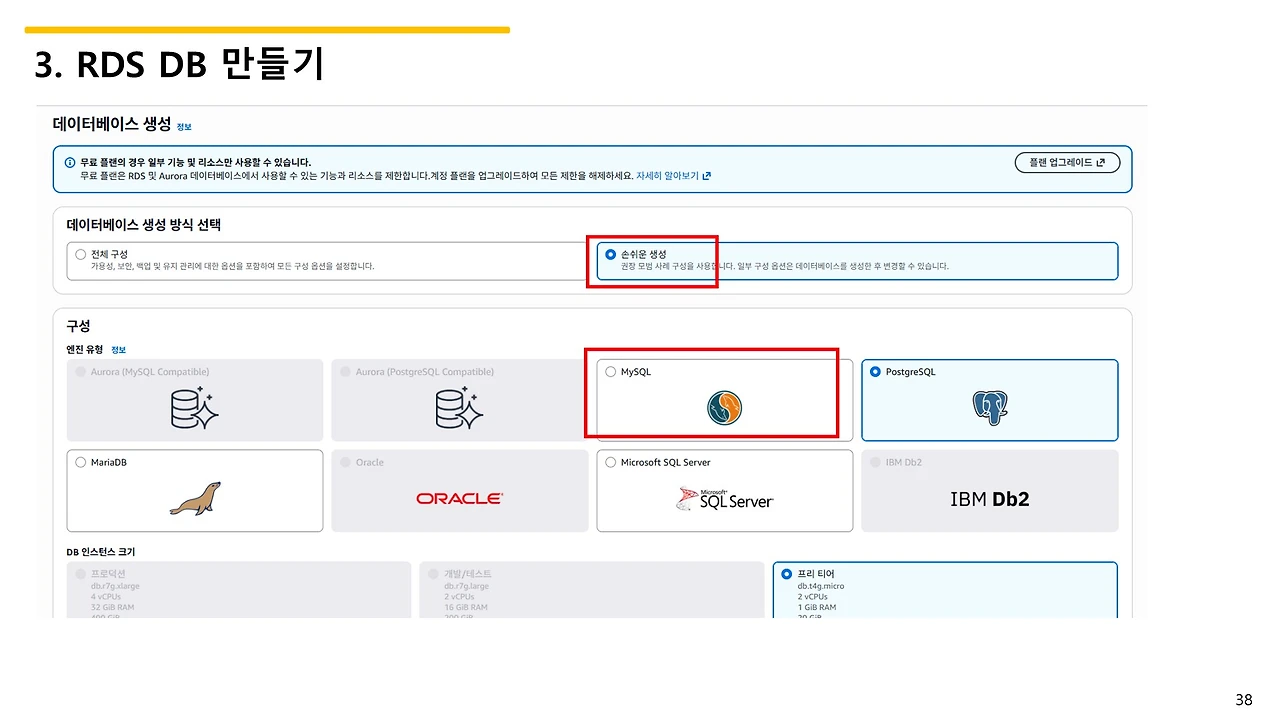Select the 전체 구성 radio button
This screenshot has width=1280, height=720.
click(81, 254)
